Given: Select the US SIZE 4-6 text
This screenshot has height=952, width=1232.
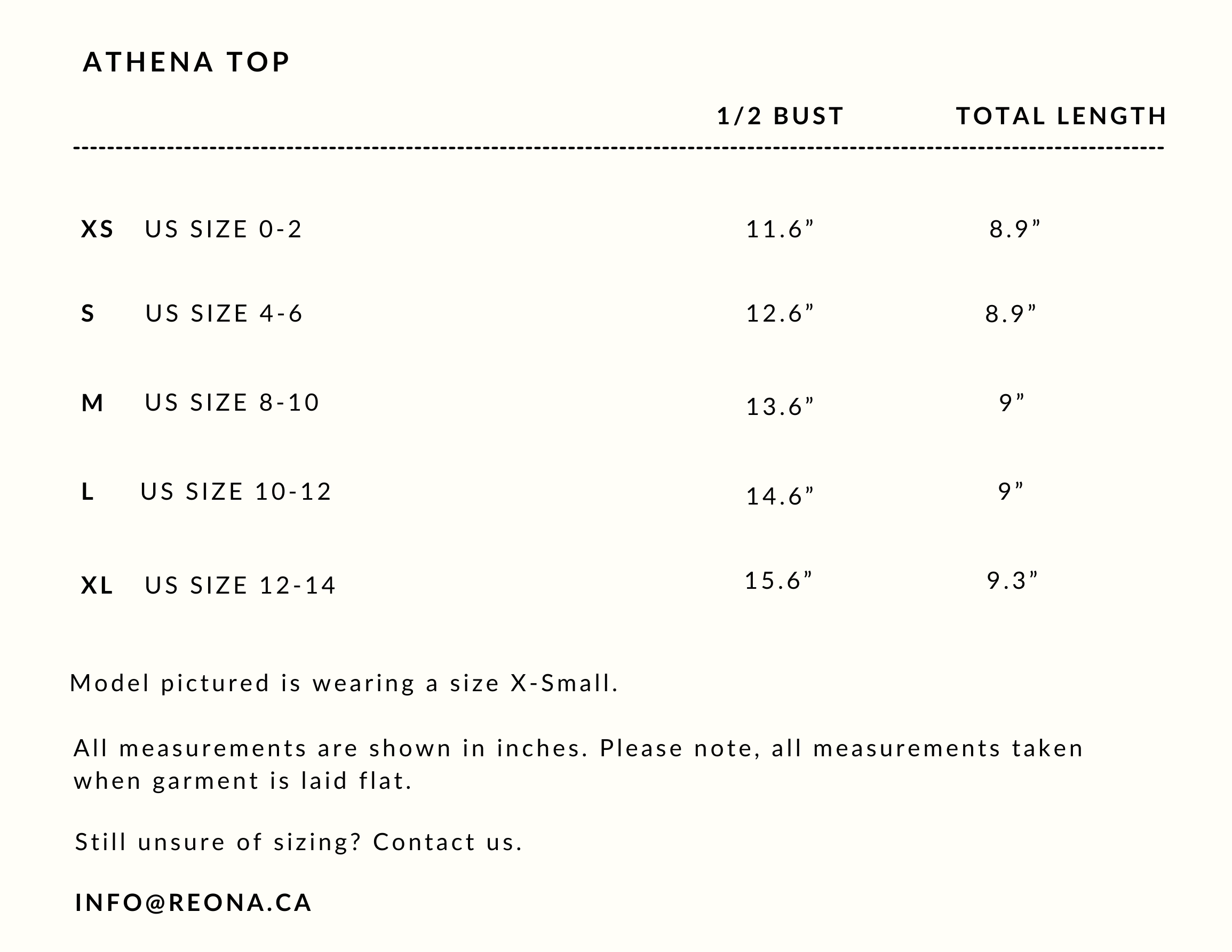Looking at the screenshot, I should (225, 314).
